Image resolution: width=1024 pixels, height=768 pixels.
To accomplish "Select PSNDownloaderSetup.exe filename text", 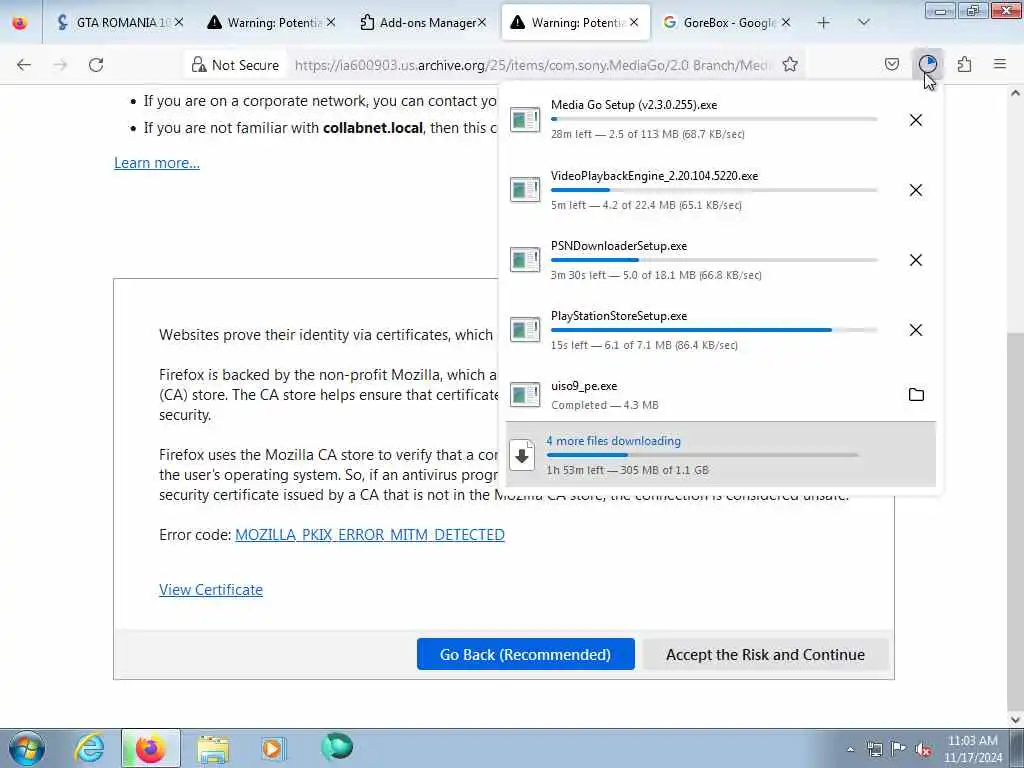I will [619, 246].
